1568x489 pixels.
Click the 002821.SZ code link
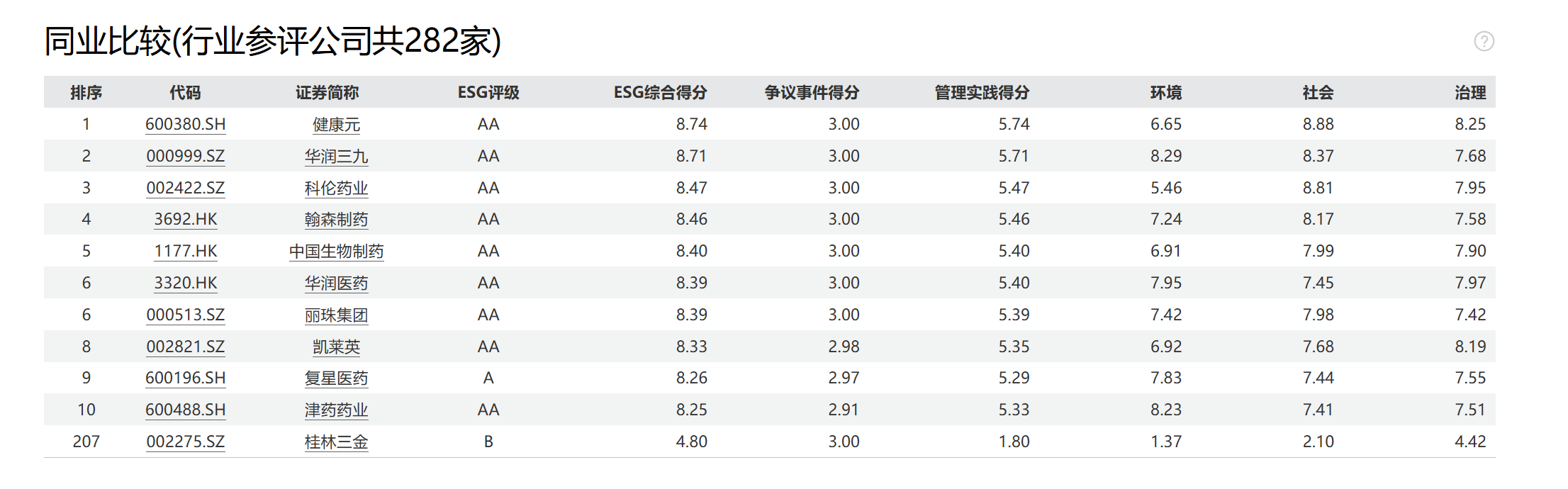[185, 347]
